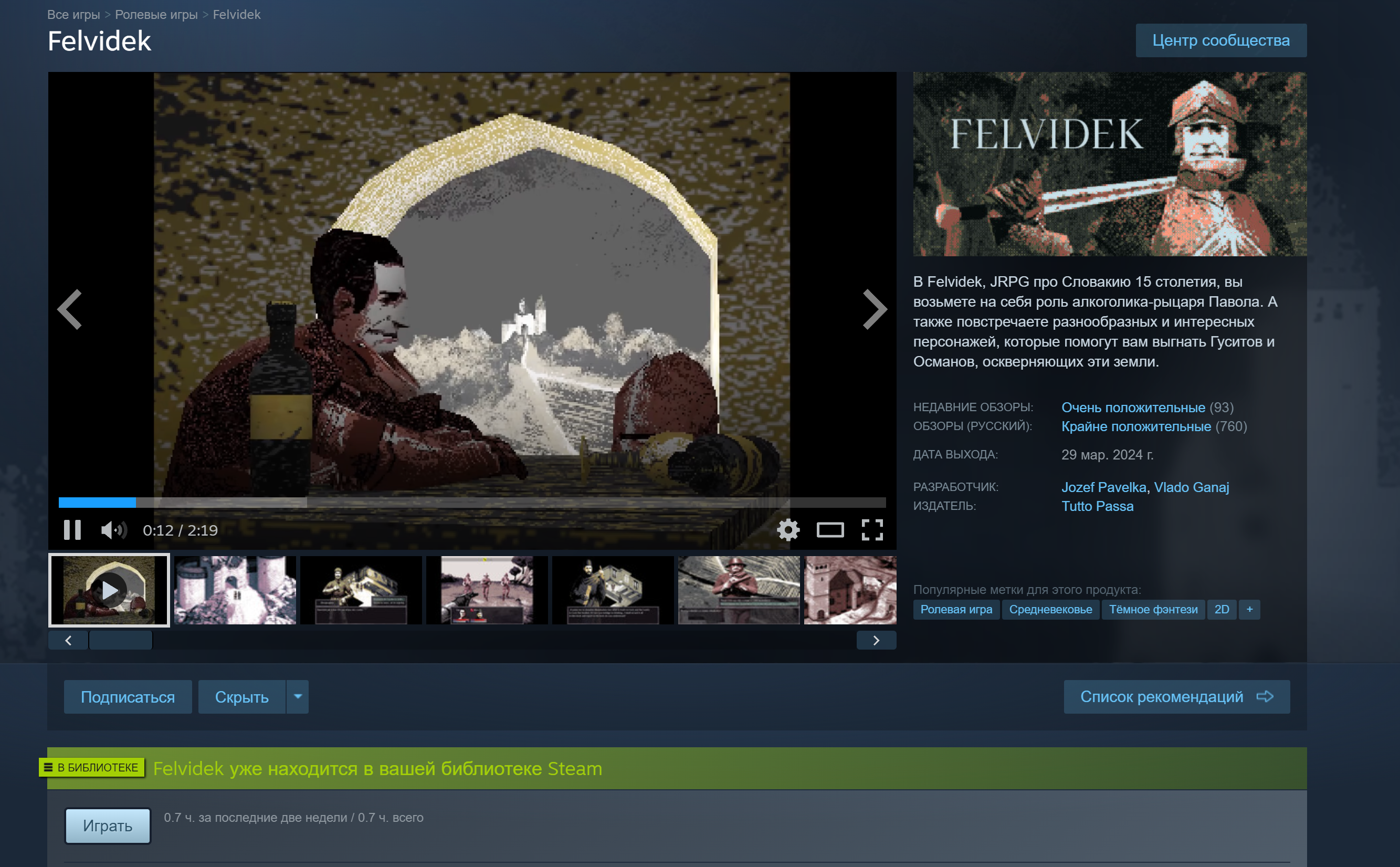Click the Подписаться follow button
The width and height of the screenshot is (1400, 867).
tap(128, 697)
